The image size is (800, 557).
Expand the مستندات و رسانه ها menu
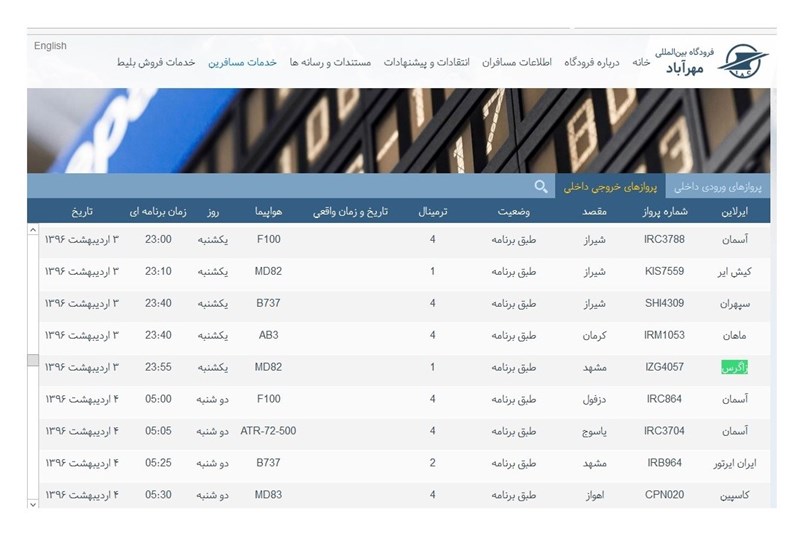point(330,62)
